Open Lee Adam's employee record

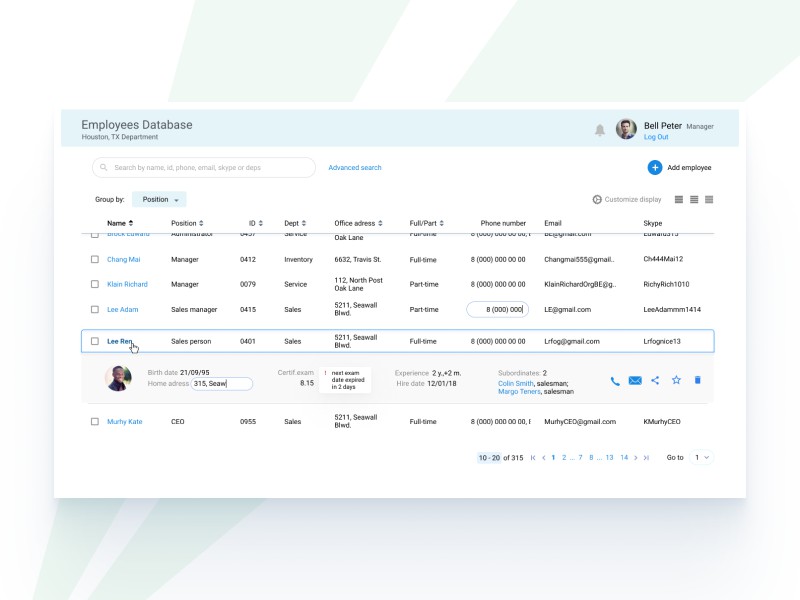pos(122,309)
